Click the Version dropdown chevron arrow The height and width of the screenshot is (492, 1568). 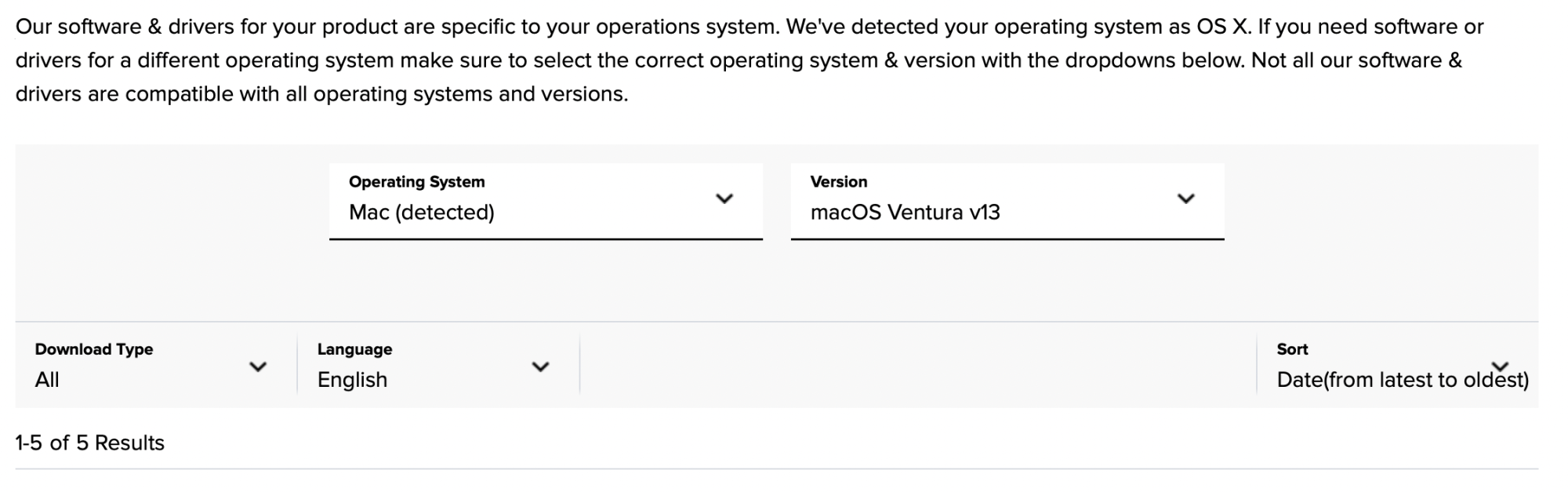[x=1185, y=199]
